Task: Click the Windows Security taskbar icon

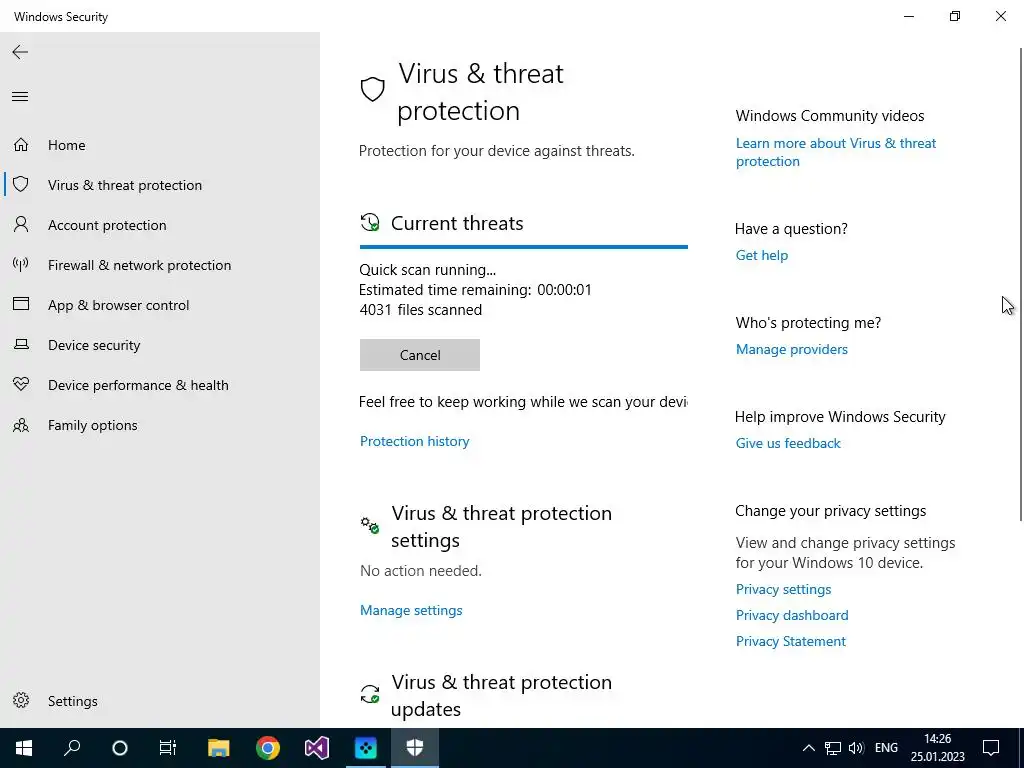Action: [415, 748]
